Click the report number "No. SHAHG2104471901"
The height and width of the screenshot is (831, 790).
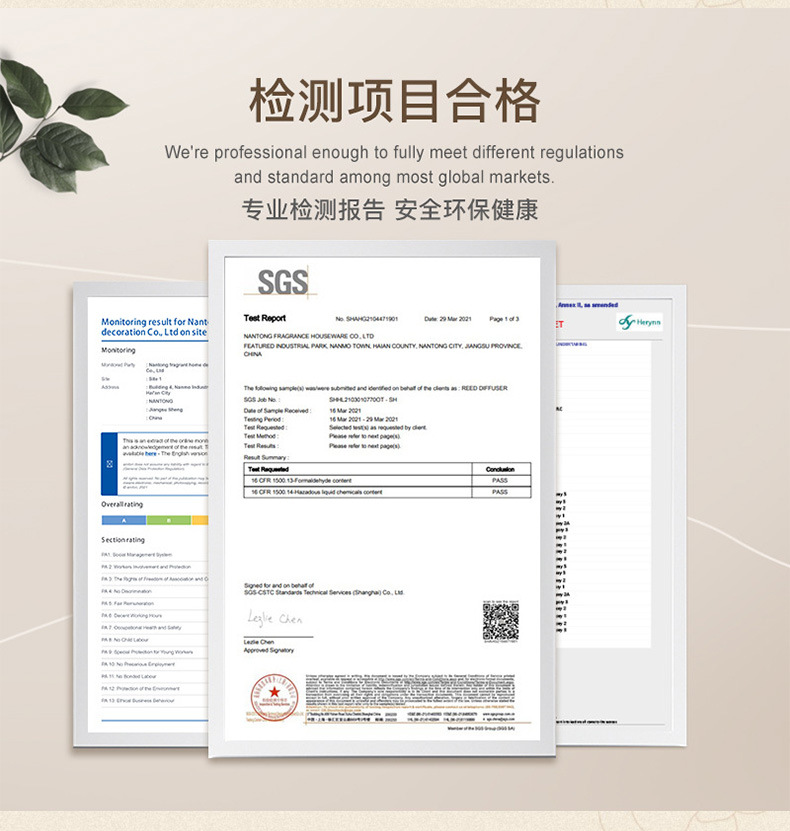coord(367,319)
